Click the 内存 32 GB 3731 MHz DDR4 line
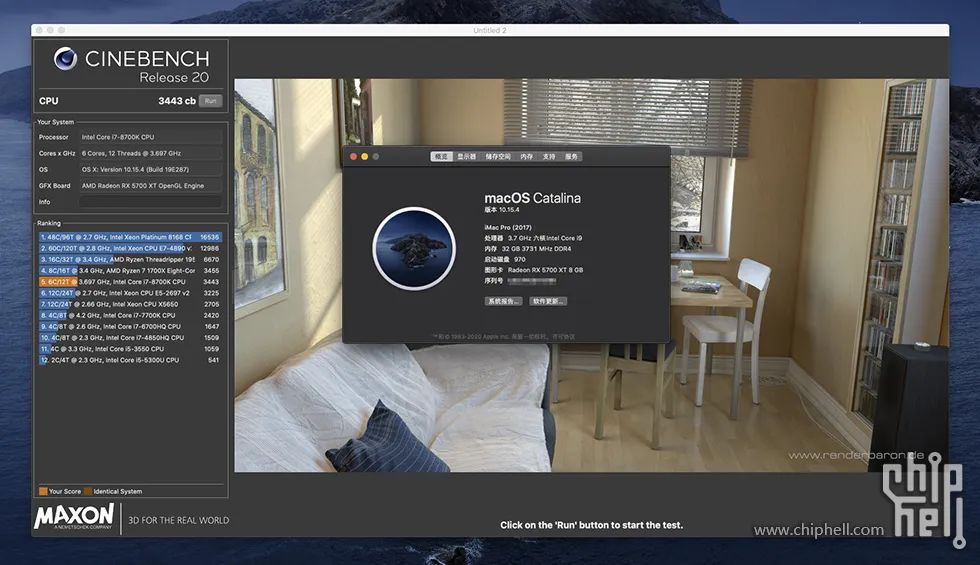Viewport: 980px width, 565px height. click(x=528, y=249)
